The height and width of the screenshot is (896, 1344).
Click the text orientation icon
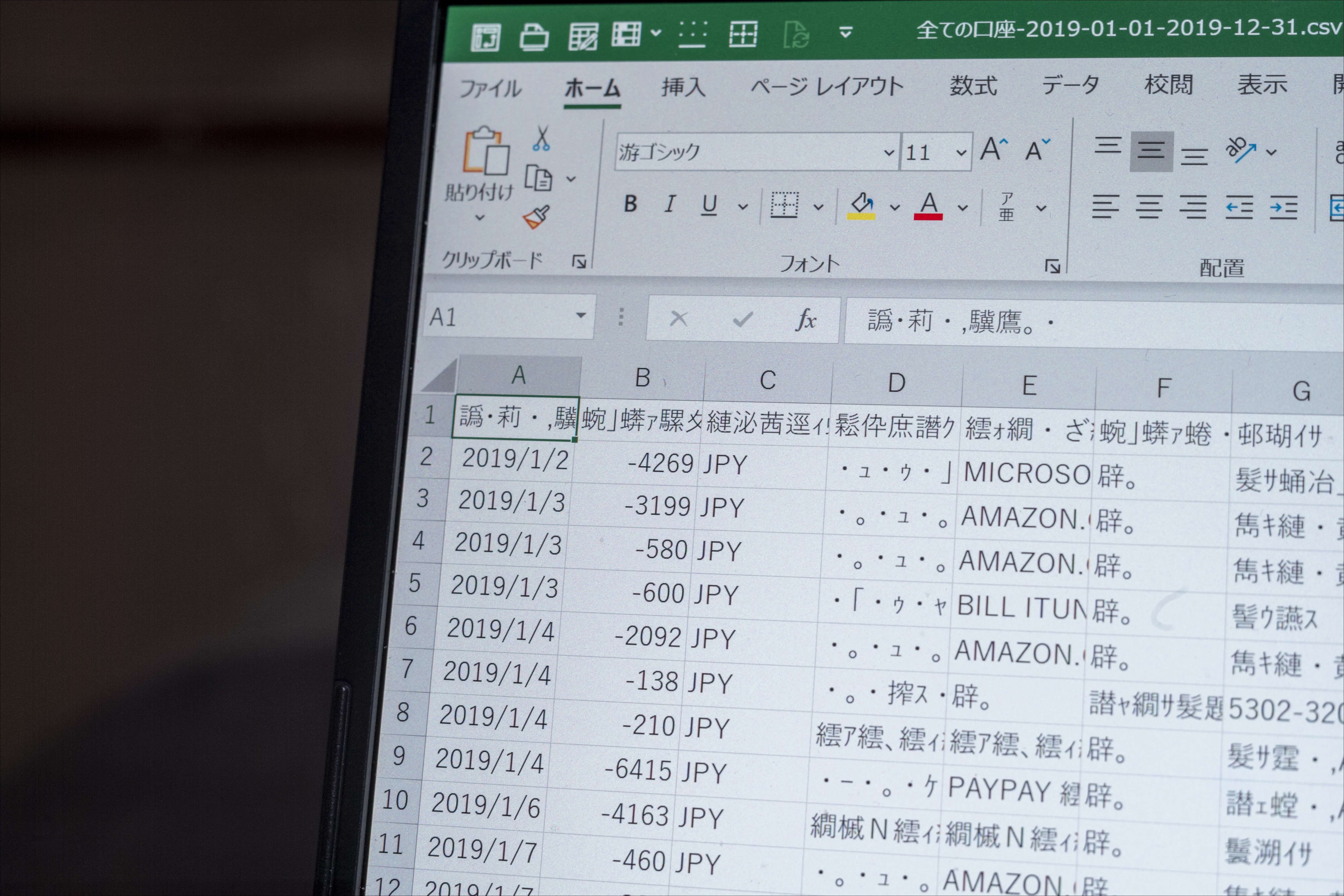click(1241, 150)
